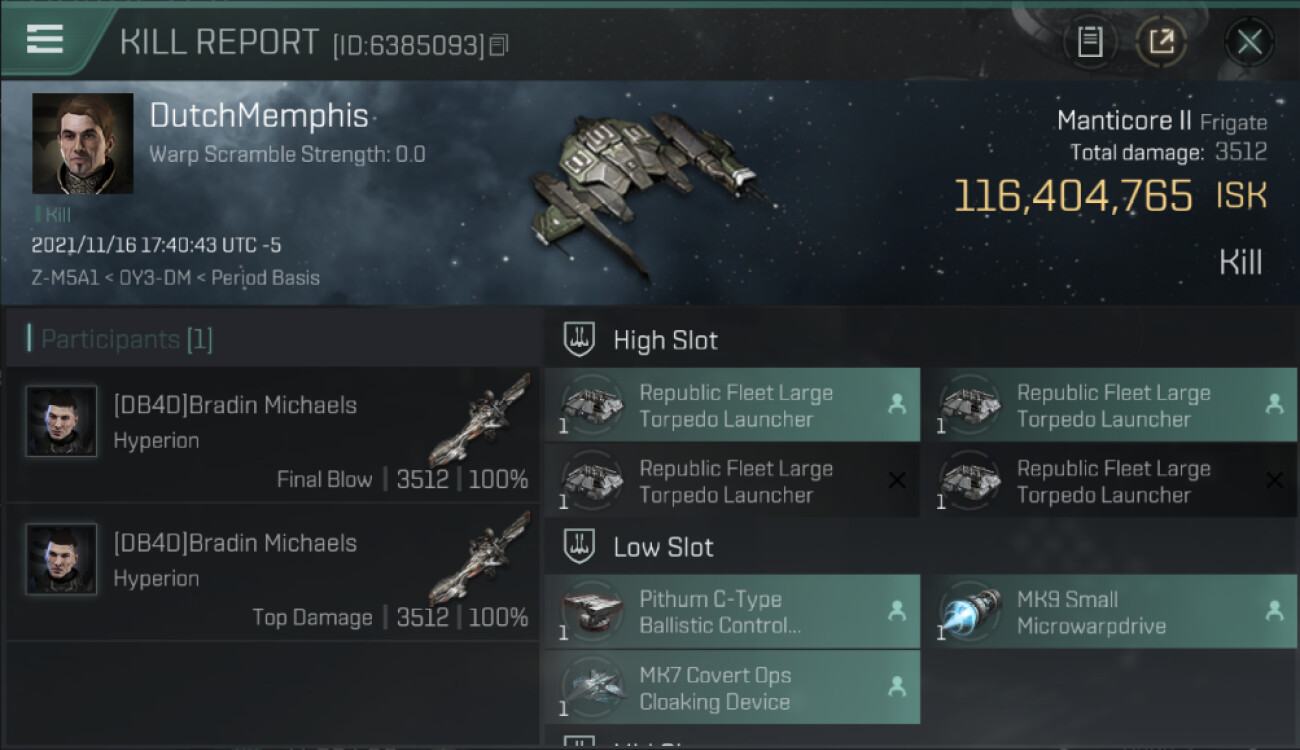Screen dimensions: 1300x750
Task: Click the MK9 Small Microwarpdrive icon
Action: pyautogui.click(x=970, y=611)
